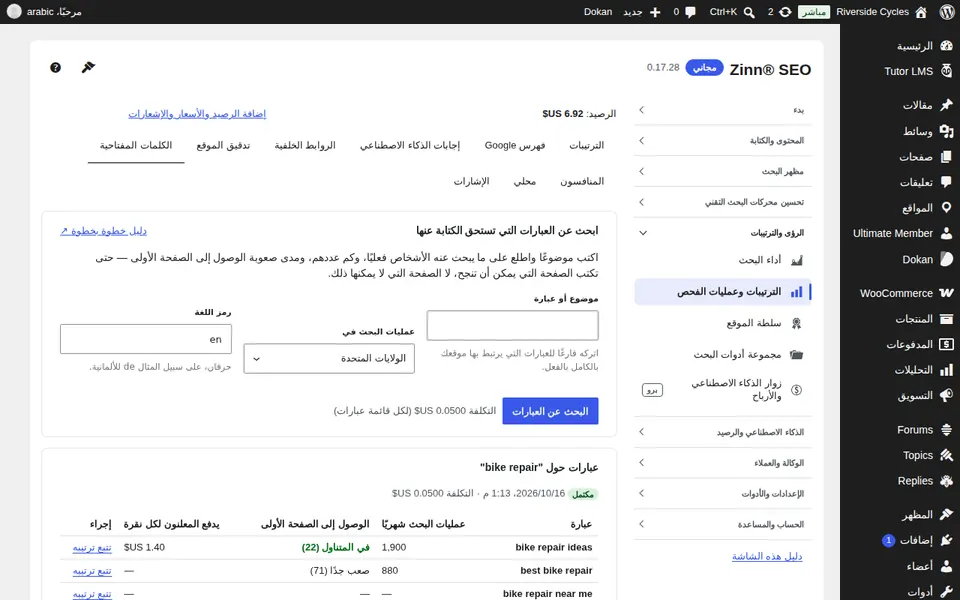Expand the الإعدادات والأدوات section

click(723, 493)
